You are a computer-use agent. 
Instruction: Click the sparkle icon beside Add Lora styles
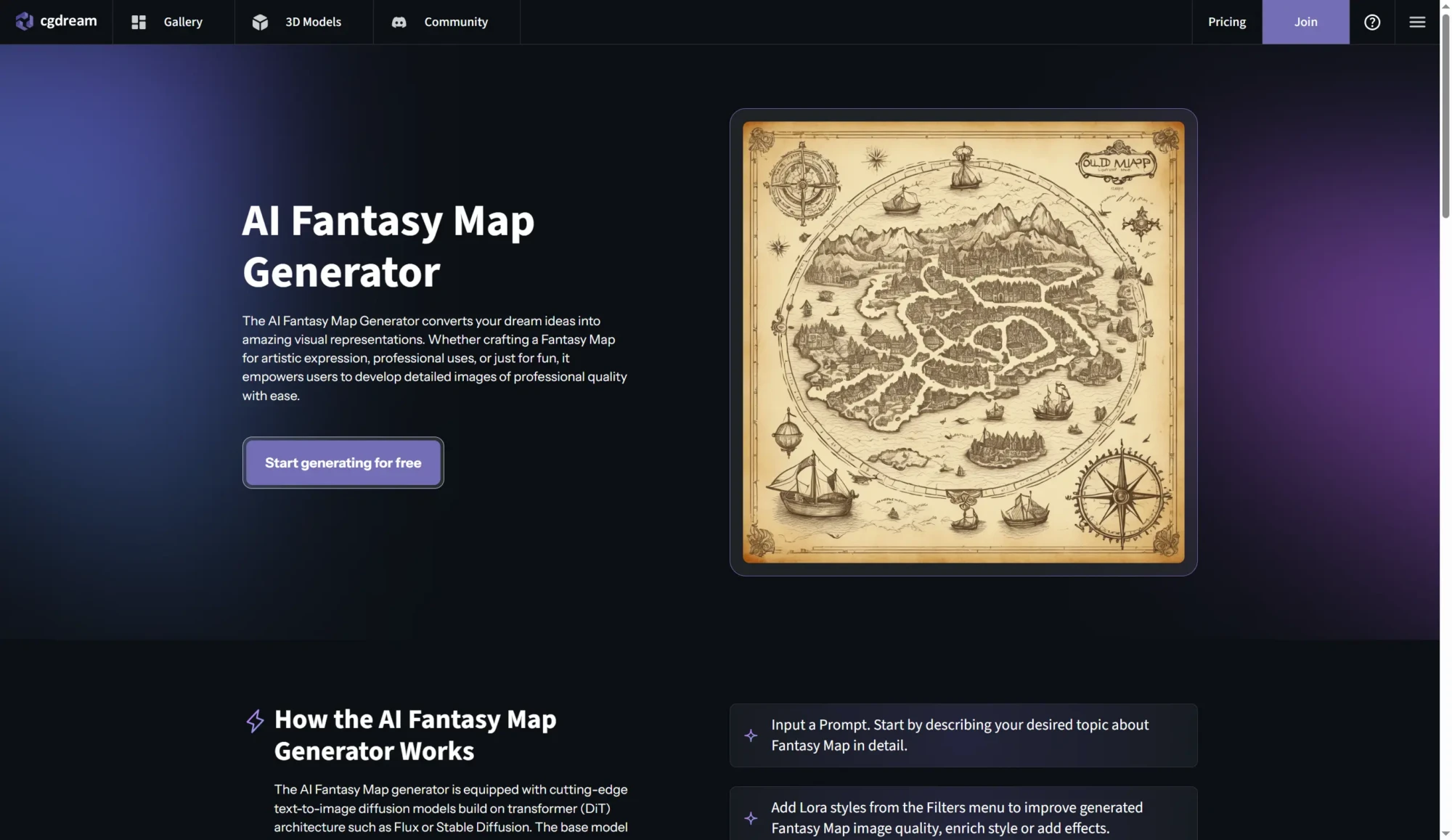coord(751,818)
